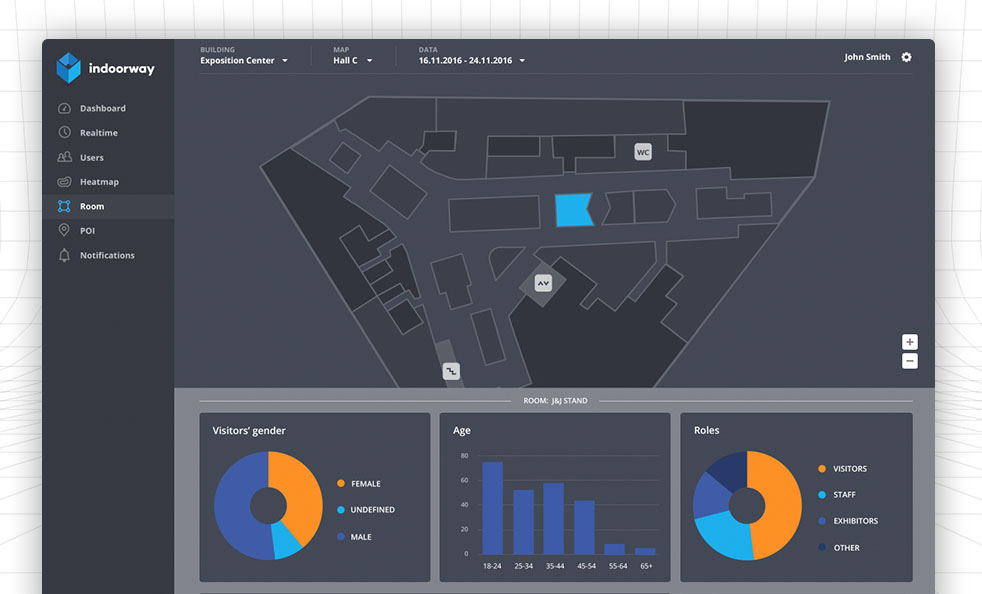Zoom out the map with minus button
This screenshot has width=982, height=594.
point(909,361)
